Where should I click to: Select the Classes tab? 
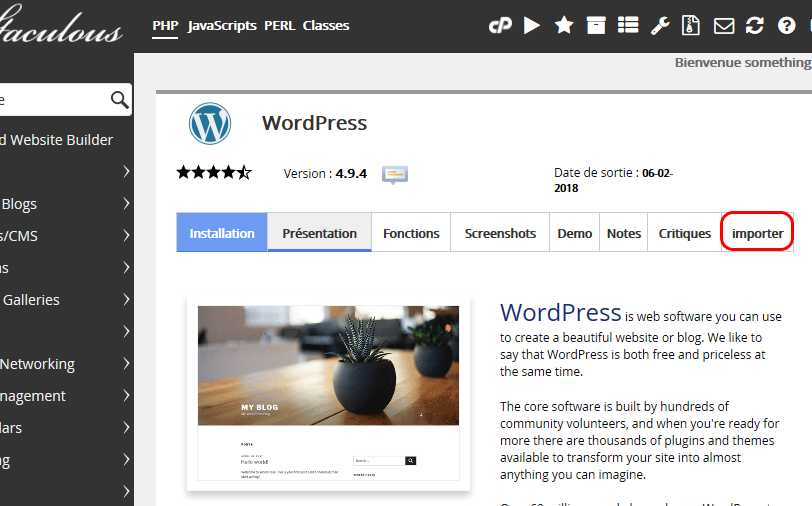[x=326, y=26]
